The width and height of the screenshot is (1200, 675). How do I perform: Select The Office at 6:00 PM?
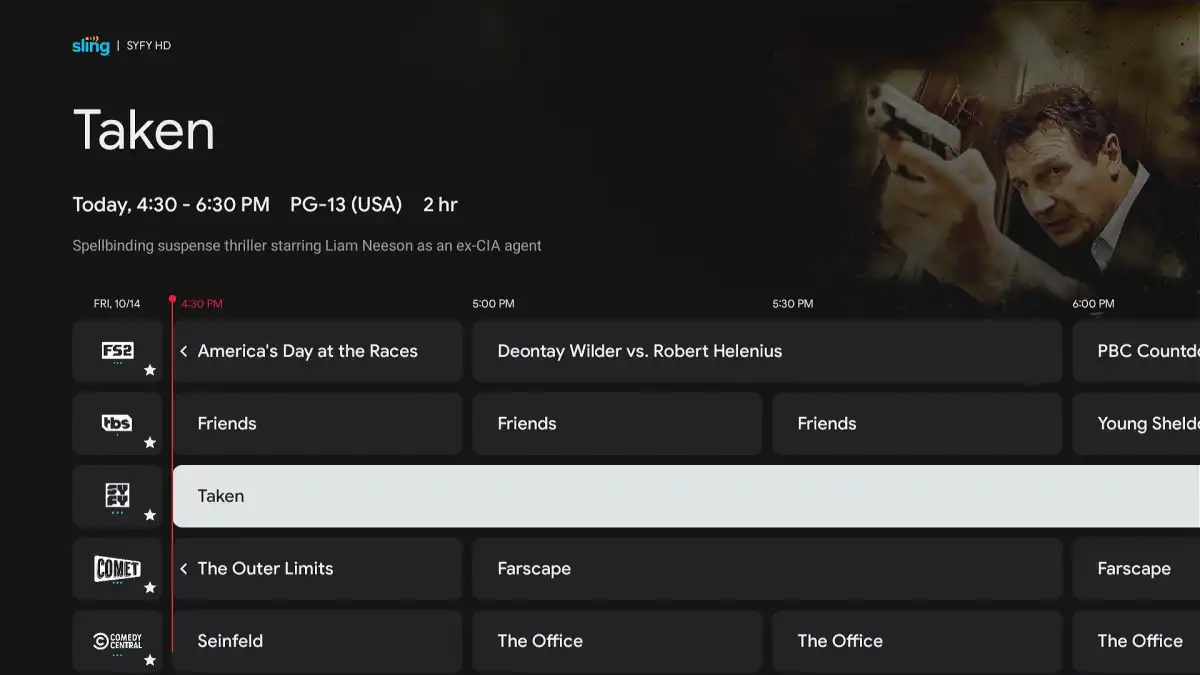[x=1136, y=641]
